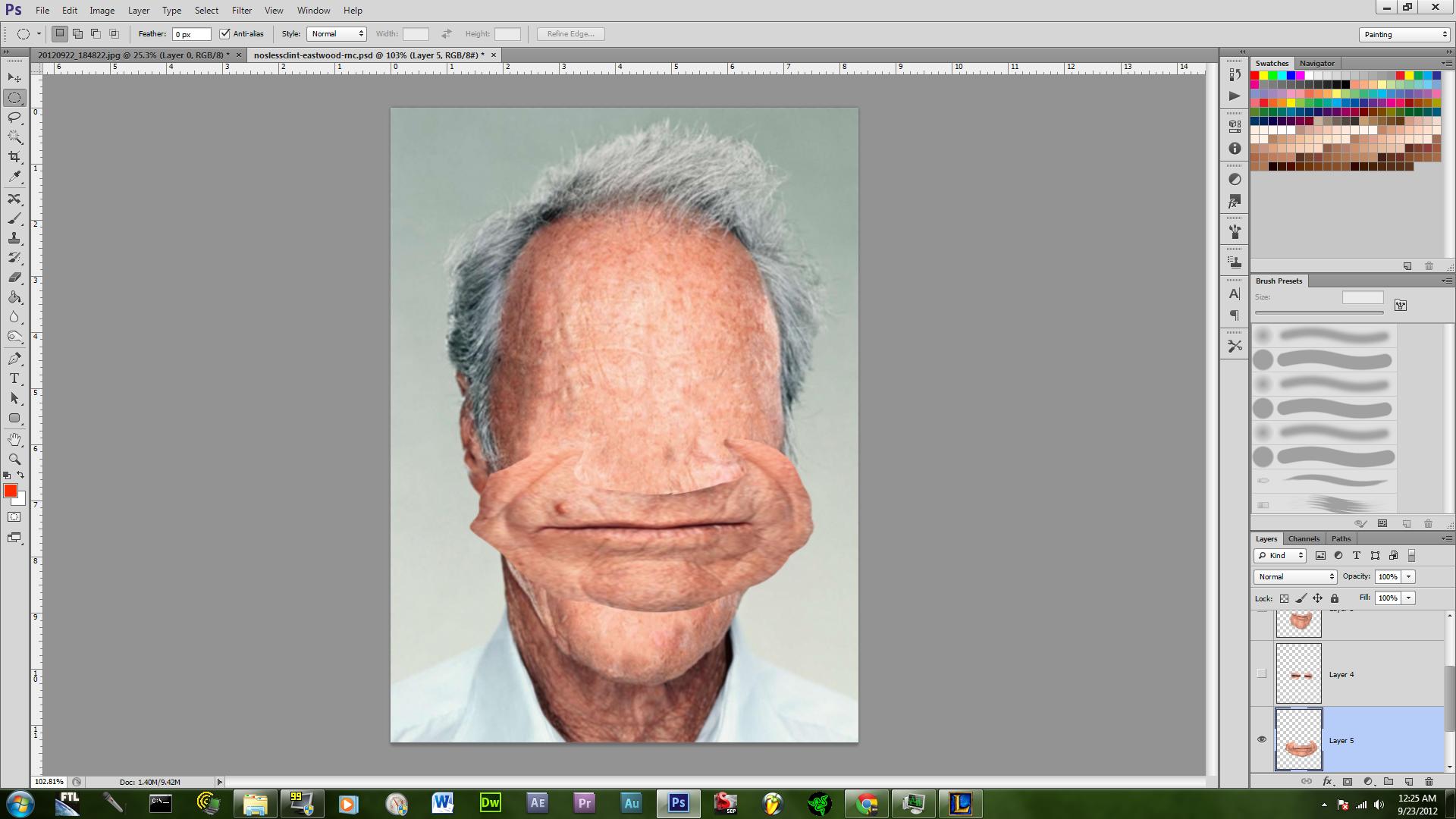This screenshot has height=819, width=1456.
Task: Toggle Lock image pixels brush icon
Action: click(1301, 598)
